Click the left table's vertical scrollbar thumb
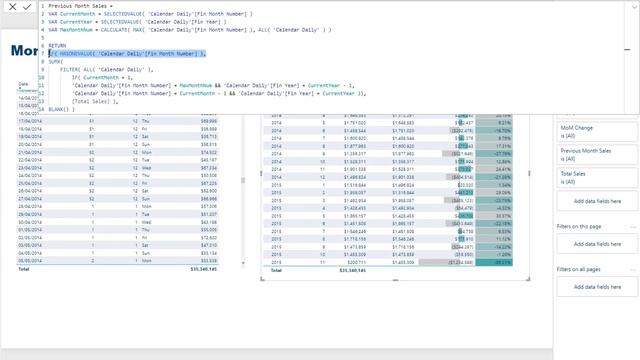 point(243,180)
